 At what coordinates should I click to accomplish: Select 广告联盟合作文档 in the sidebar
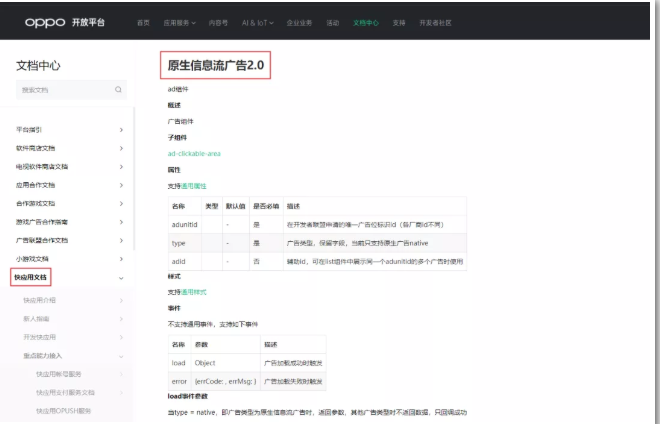(x=42, y=240)
